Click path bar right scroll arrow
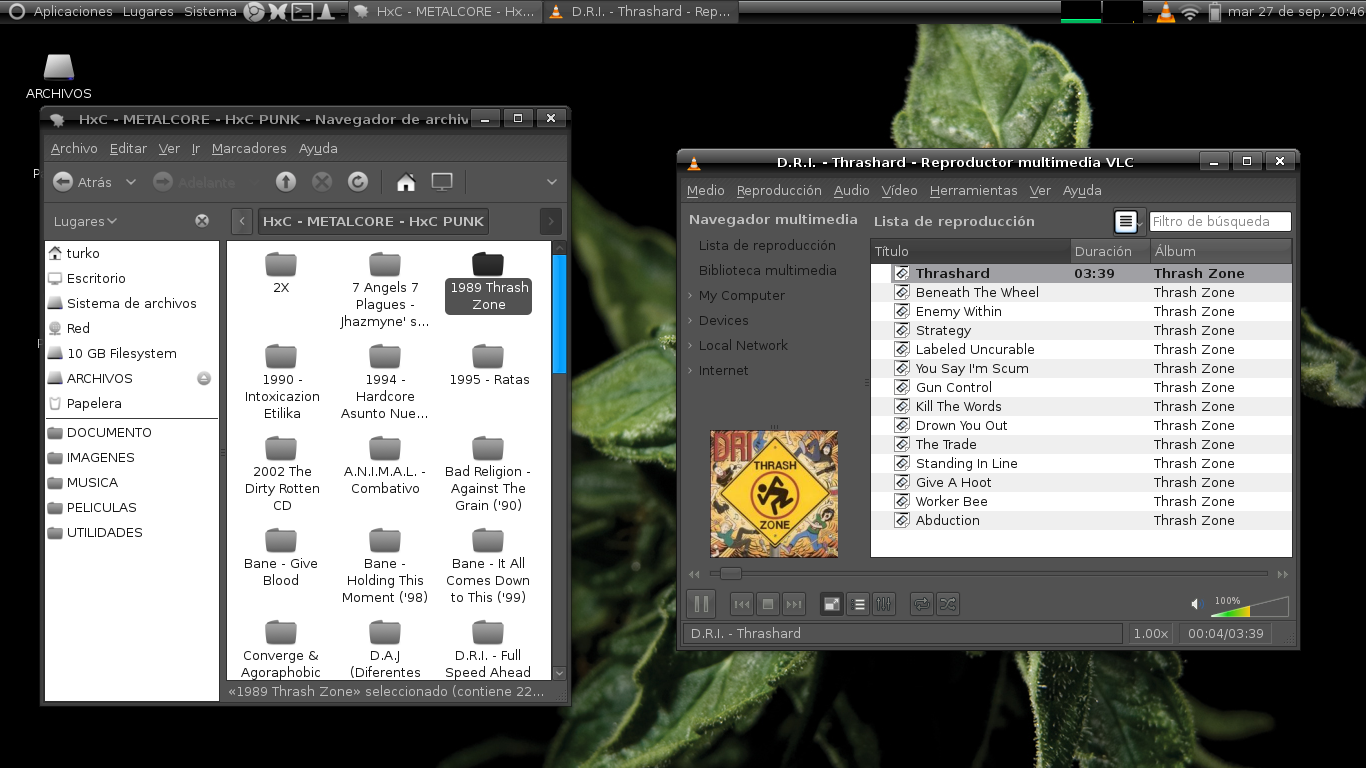Viewport: 1366px width, 768px height. (550, 221)
